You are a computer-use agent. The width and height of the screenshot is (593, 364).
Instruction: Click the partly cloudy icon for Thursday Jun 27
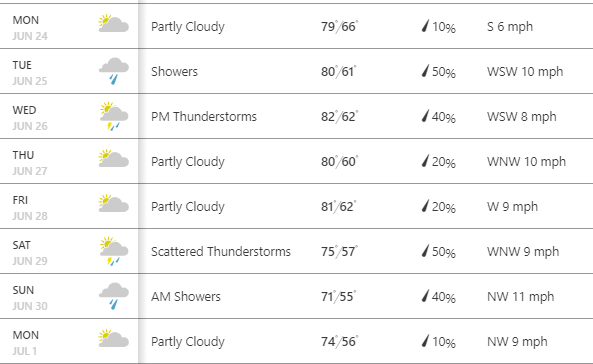(113, 158)
